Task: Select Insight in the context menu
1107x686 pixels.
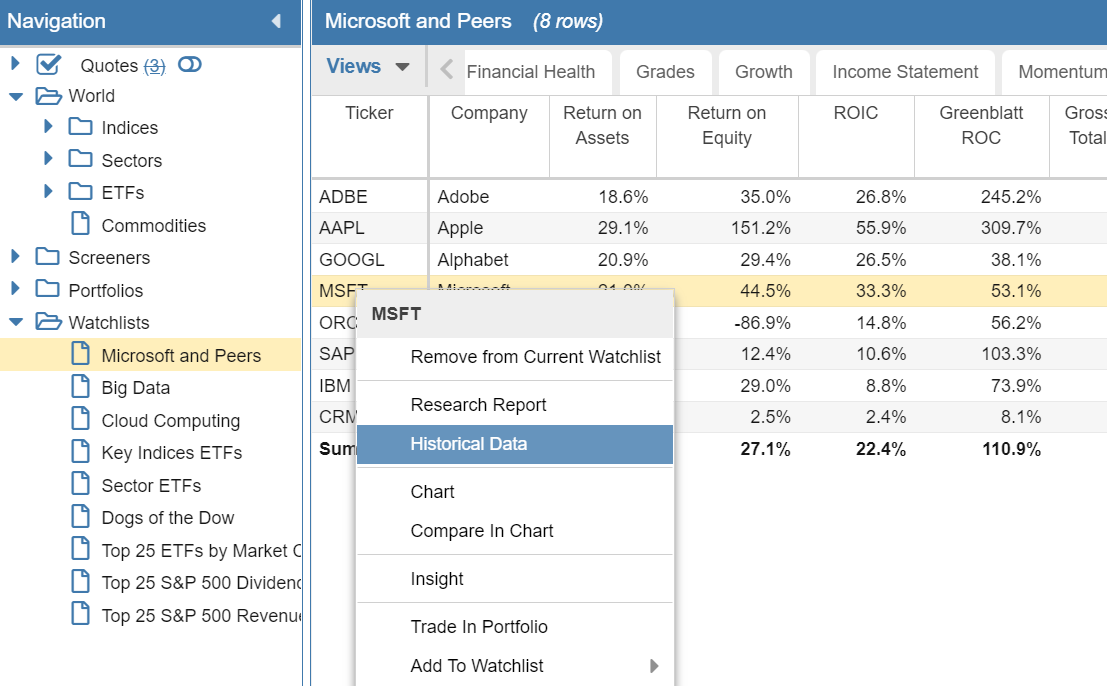Action: (515, 579)
